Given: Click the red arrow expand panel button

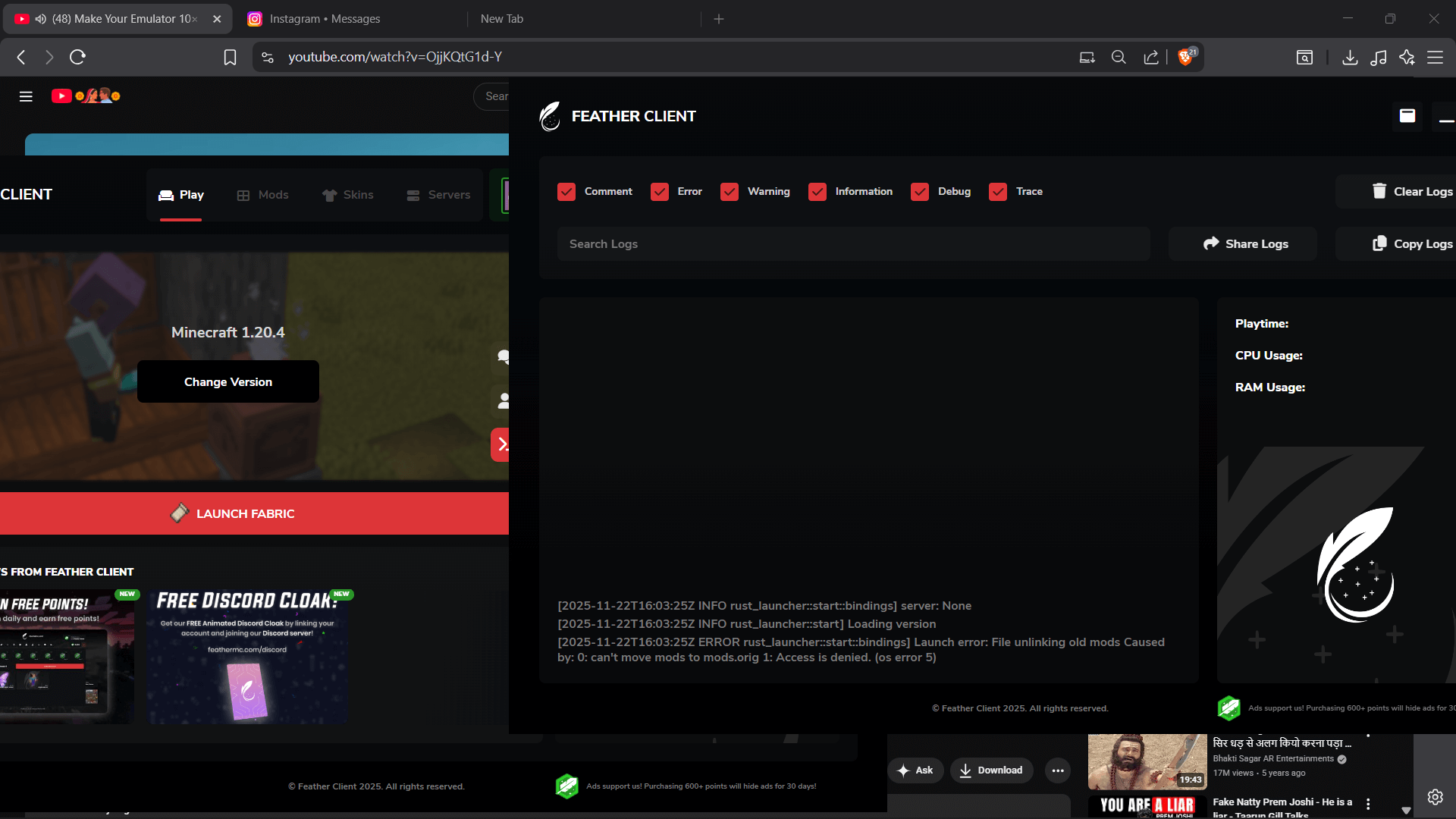Looking at the screenshot, I should 500,444.
